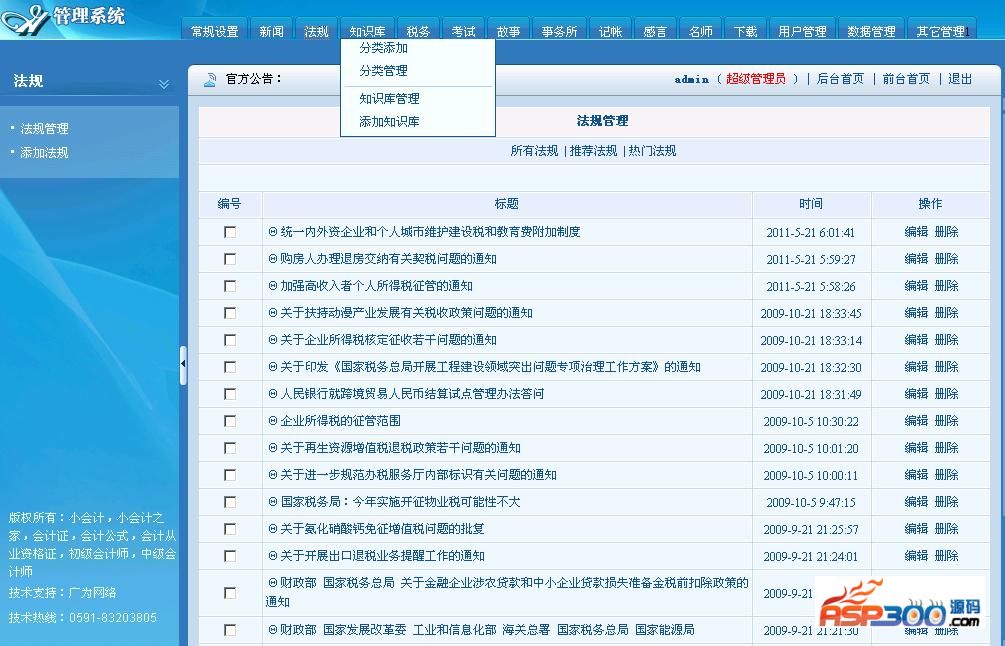Go to 前台首页 link

coord(906,79)
